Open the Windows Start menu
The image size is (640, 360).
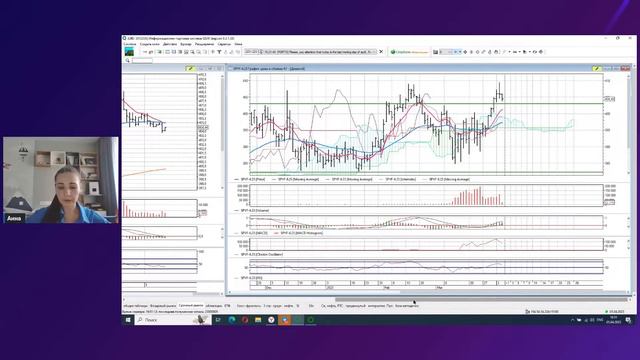(128, 320)
